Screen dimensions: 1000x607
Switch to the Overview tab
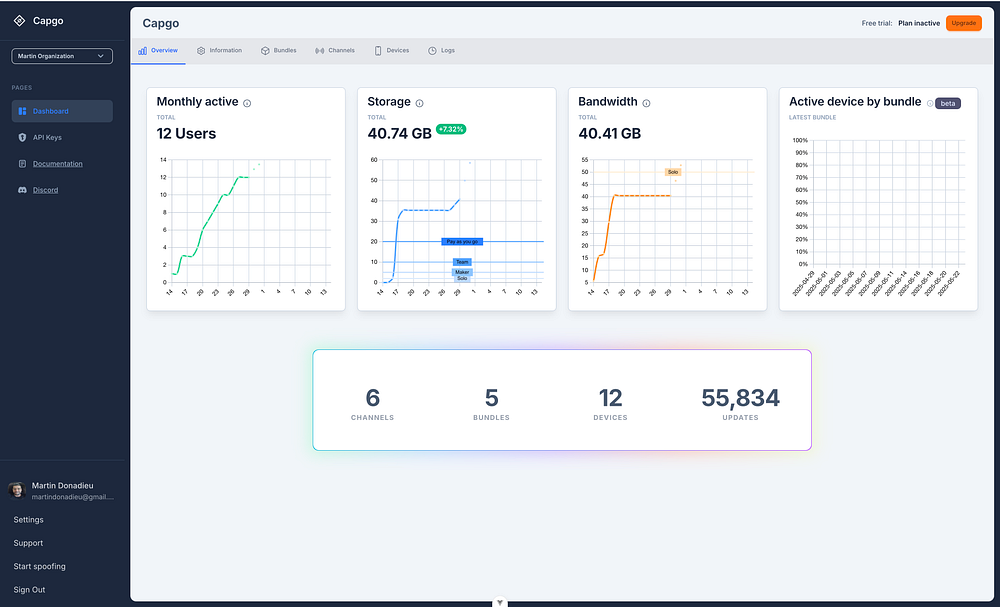[x=158, y=50]
